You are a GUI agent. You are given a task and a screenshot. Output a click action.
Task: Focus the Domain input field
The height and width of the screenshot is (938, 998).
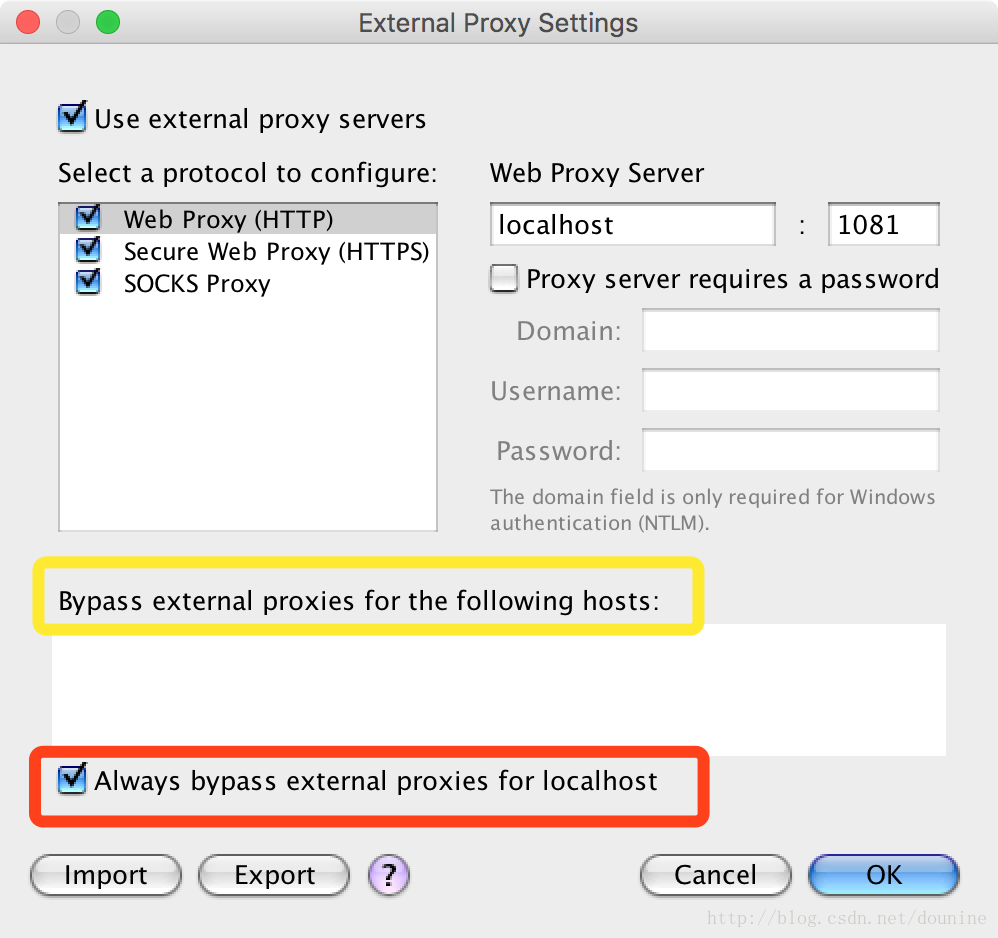pos(791,330)
